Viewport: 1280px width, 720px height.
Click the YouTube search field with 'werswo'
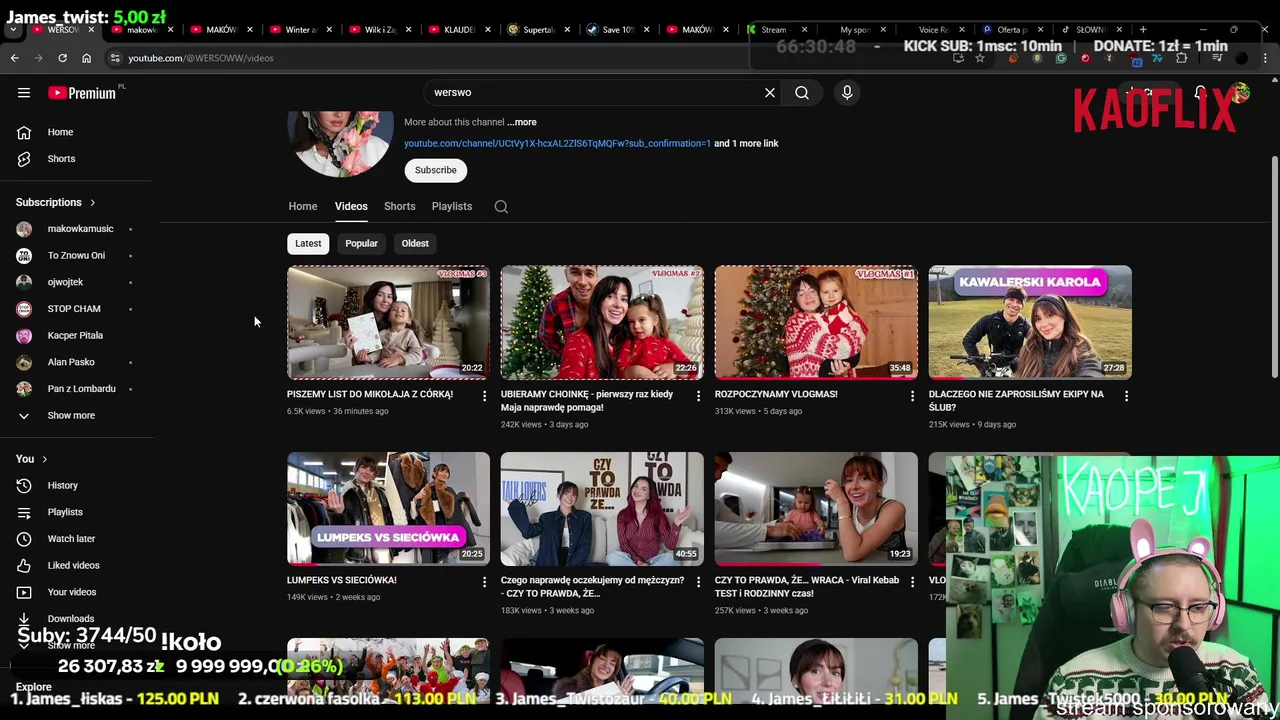pos(593,93)
